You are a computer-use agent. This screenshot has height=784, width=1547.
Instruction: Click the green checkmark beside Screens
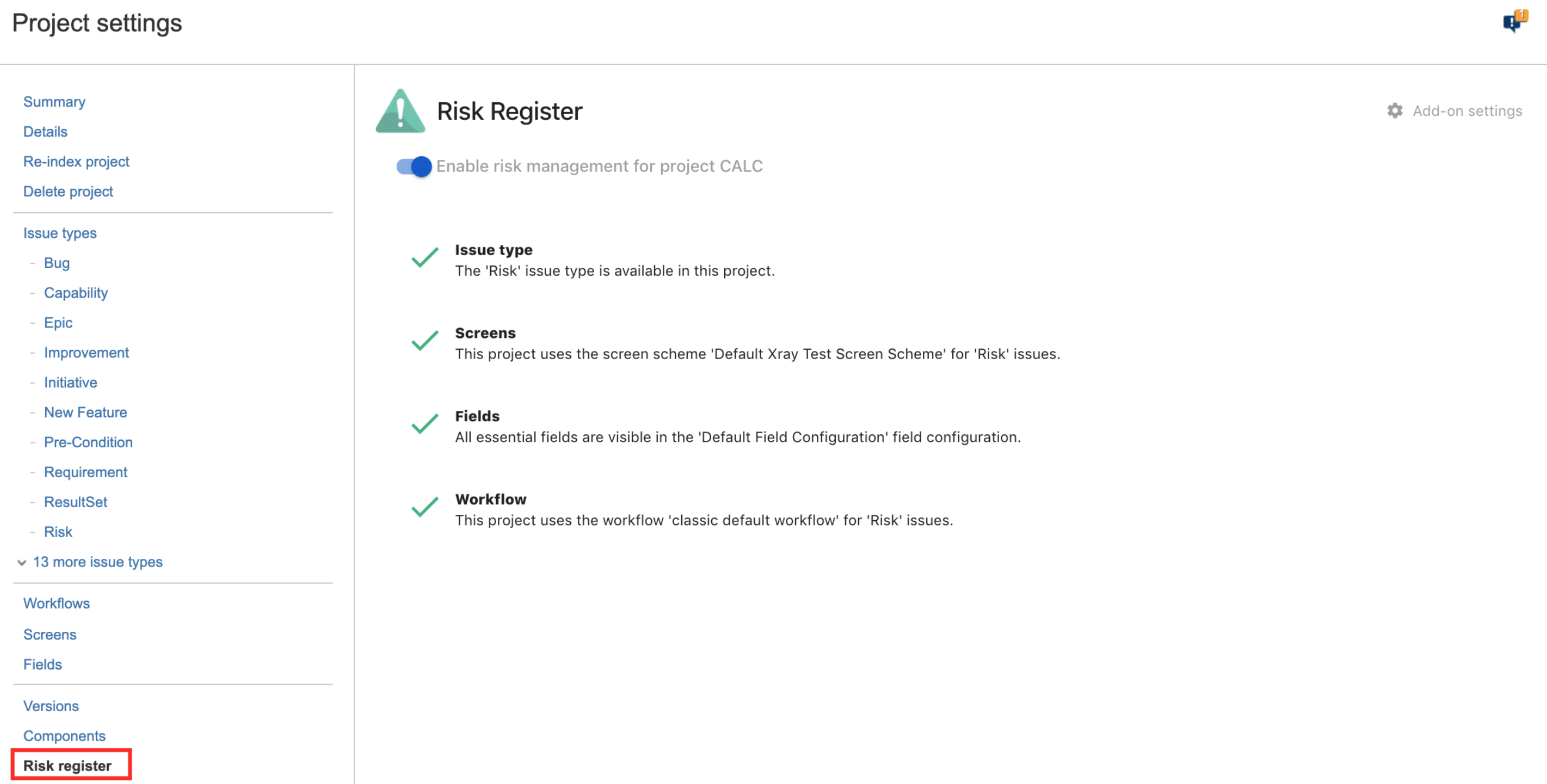click(x=424, y=341)
